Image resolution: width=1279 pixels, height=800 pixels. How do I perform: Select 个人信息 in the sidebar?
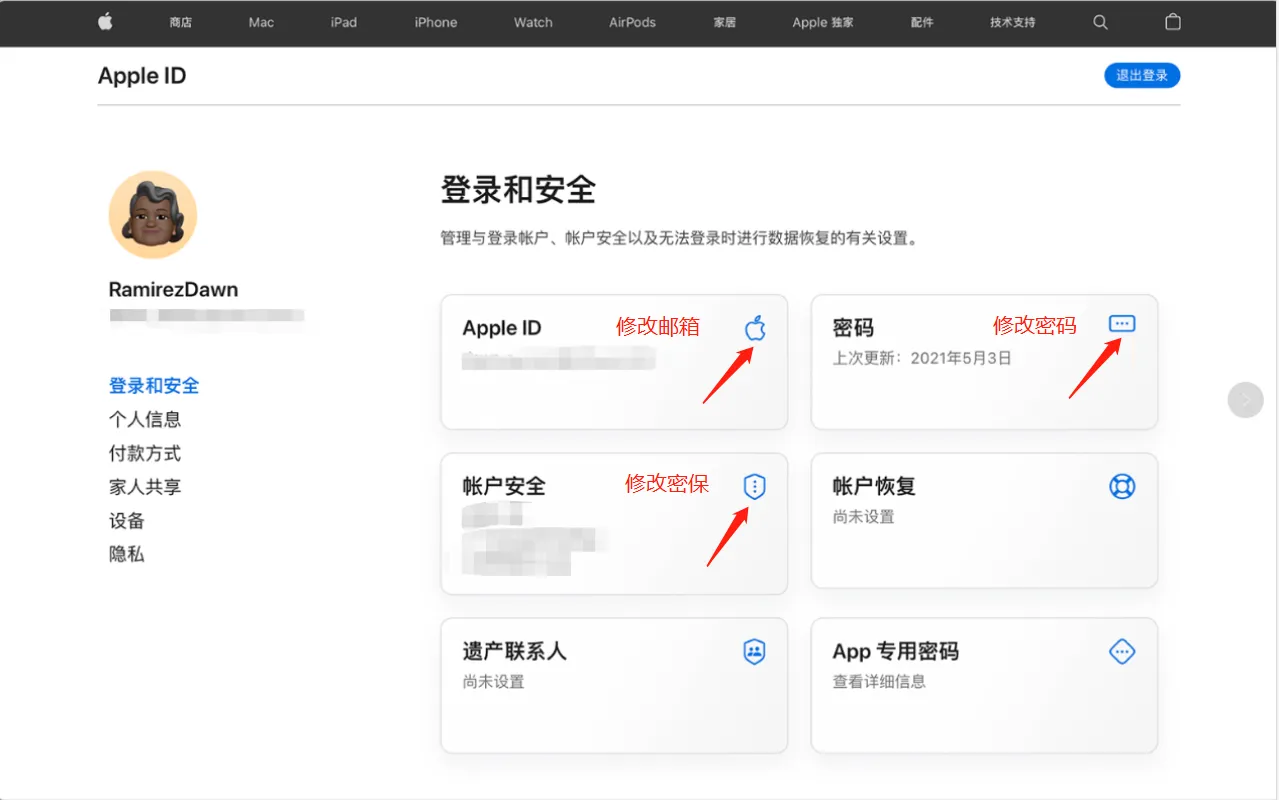click(145, 419)
